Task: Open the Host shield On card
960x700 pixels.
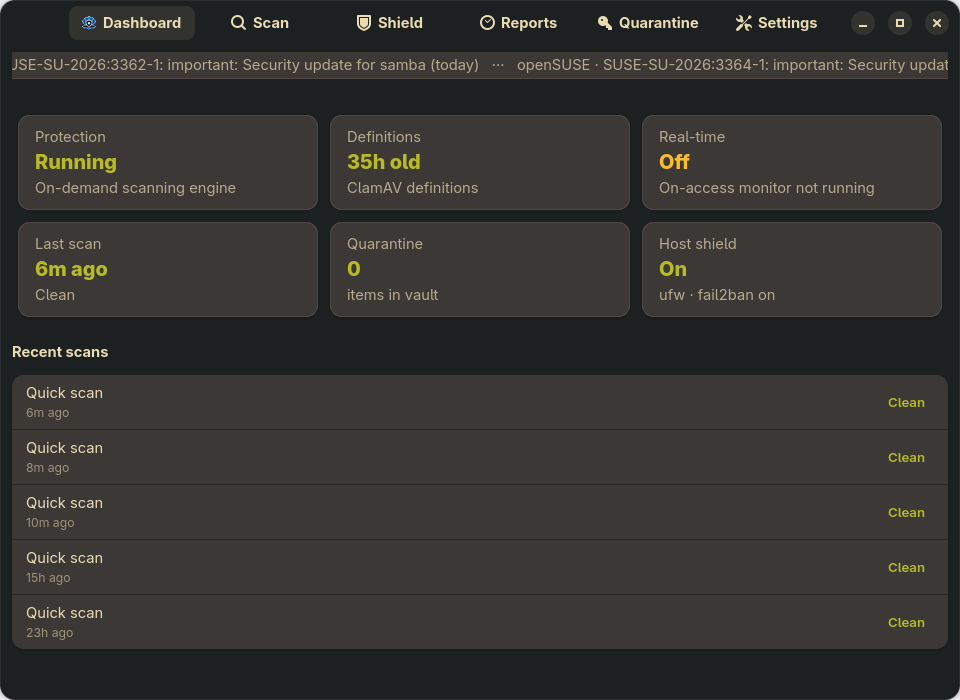Action: pyautogui.click(x=792, y=269)
